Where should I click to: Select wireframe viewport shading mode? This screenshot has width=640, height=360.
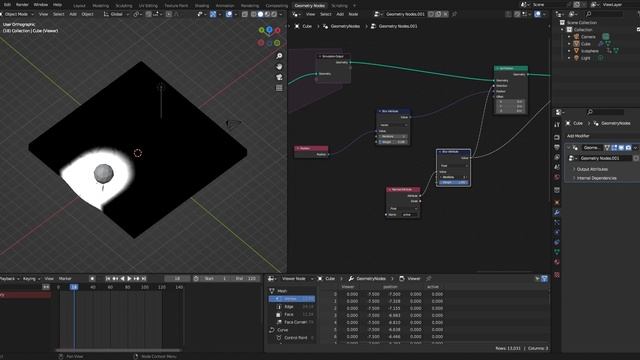(253, 14)
